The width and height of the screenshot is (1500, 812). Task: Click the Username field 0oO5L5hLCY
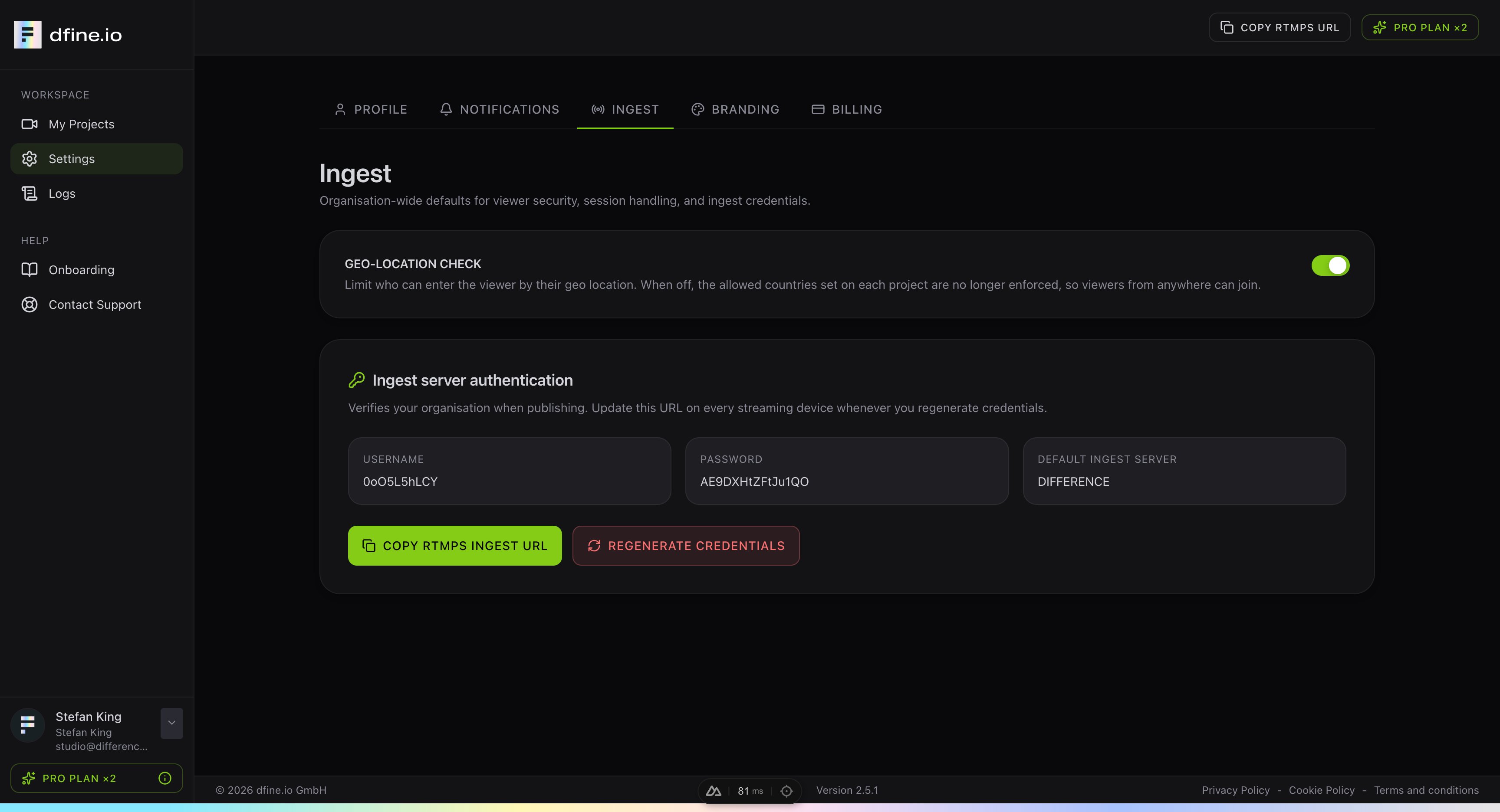[x=510, y=471]
